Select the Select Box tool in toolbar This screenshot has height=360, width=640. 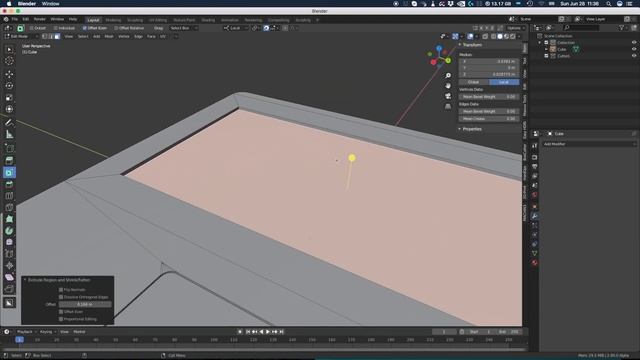[9, 50]
